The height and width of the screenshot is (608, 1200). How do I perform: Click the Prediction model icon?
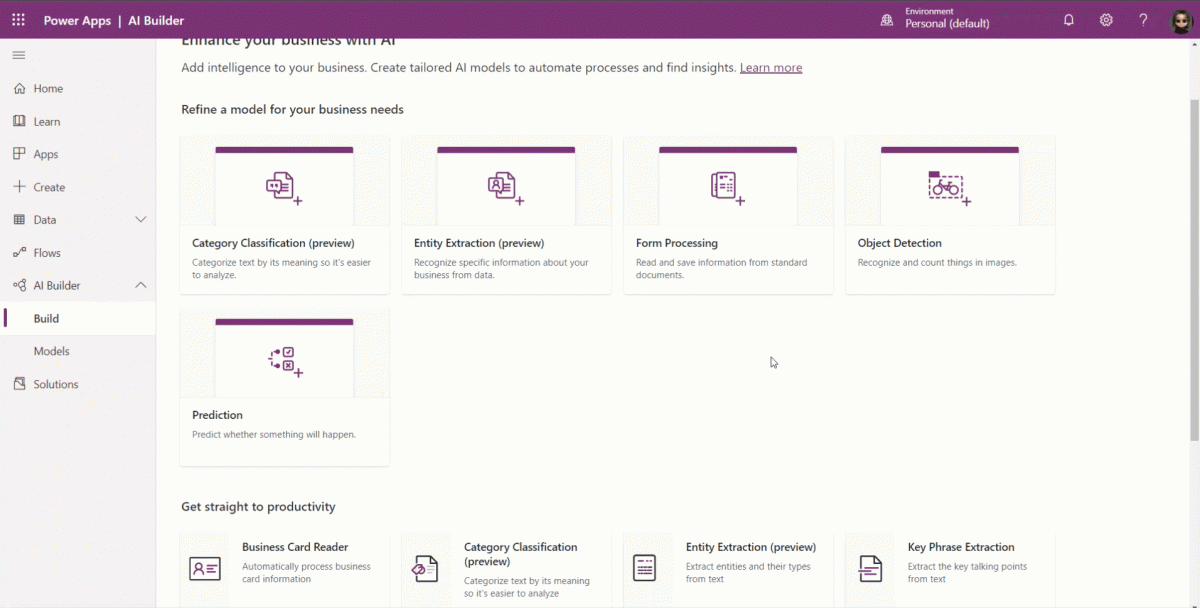point(285,361)
